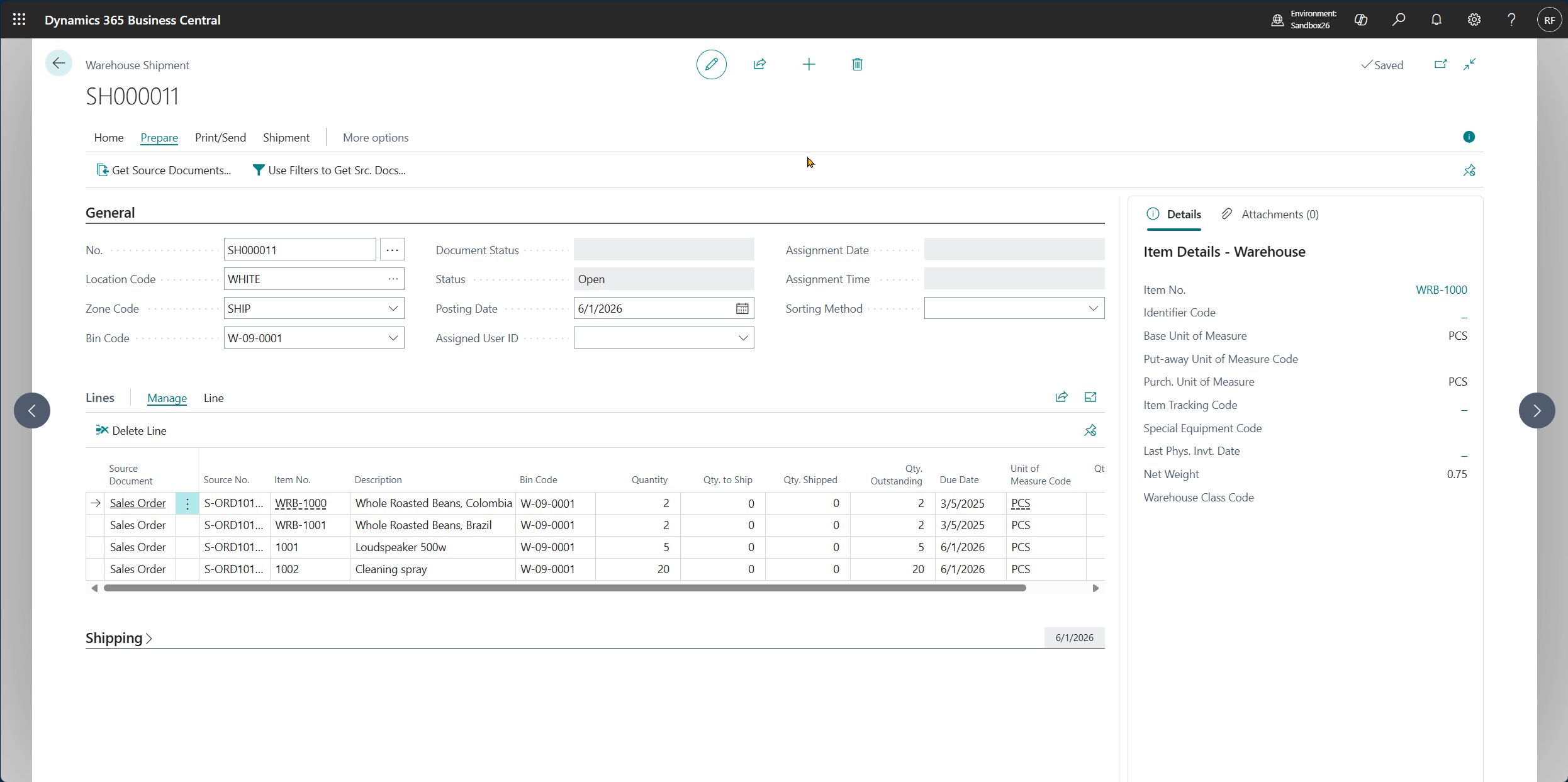Click the share icon in page header
This screenshot has width=1568, height=782.
point(759,64)
